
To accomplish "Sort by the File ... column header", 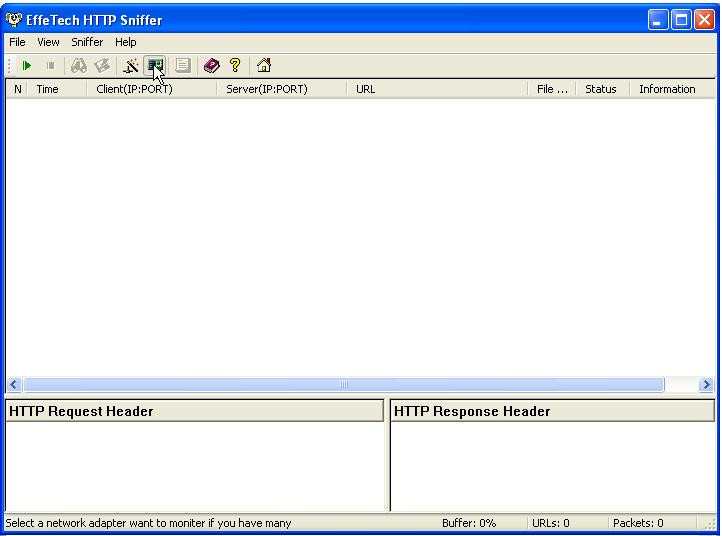I will [552, 89].
